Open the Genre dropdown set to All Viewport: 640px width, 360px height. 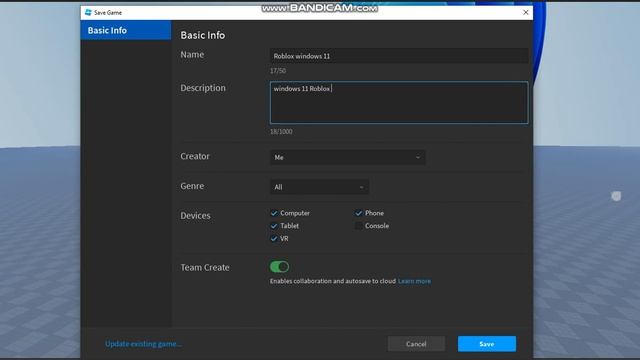319,187
